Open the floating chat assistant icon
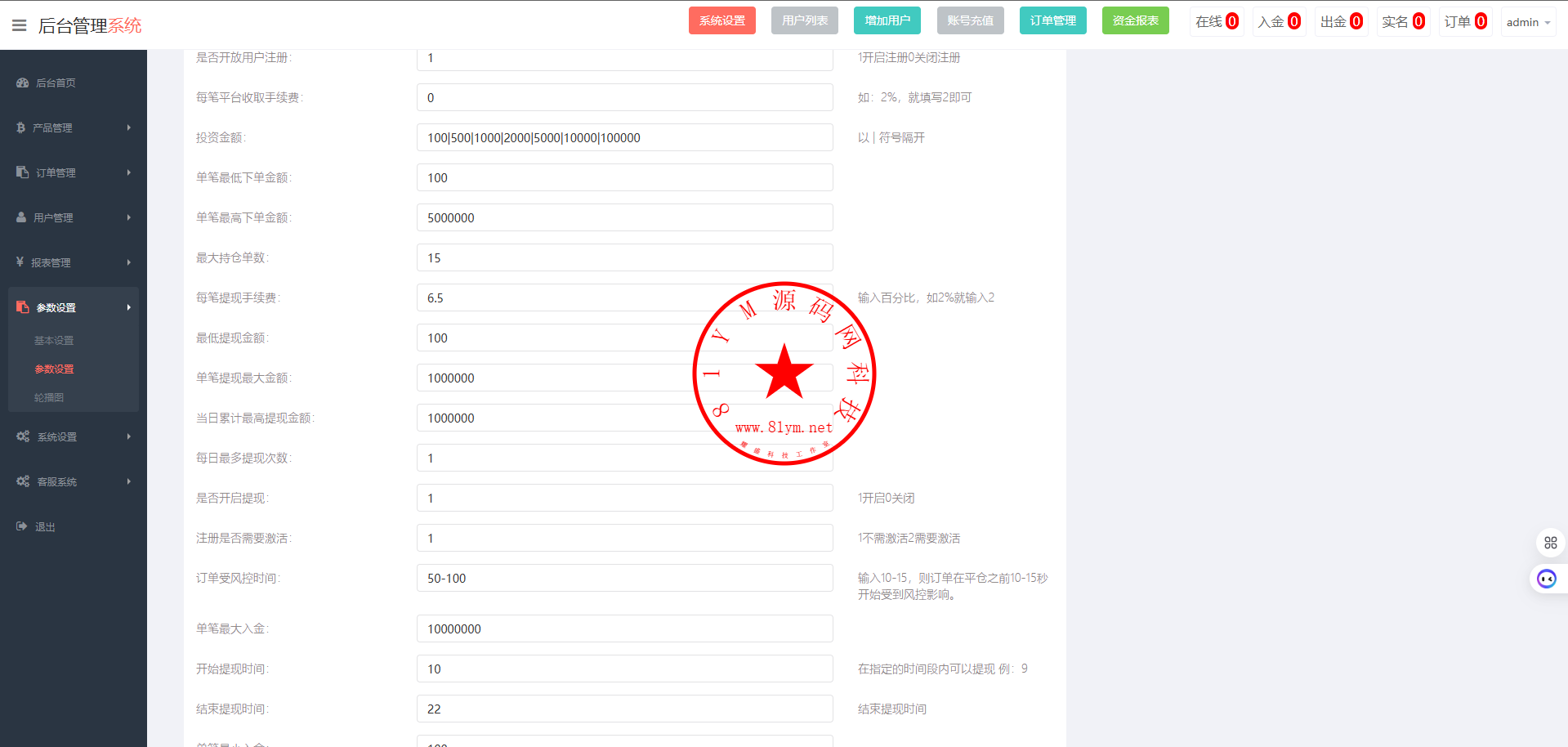 point(1547,579)
